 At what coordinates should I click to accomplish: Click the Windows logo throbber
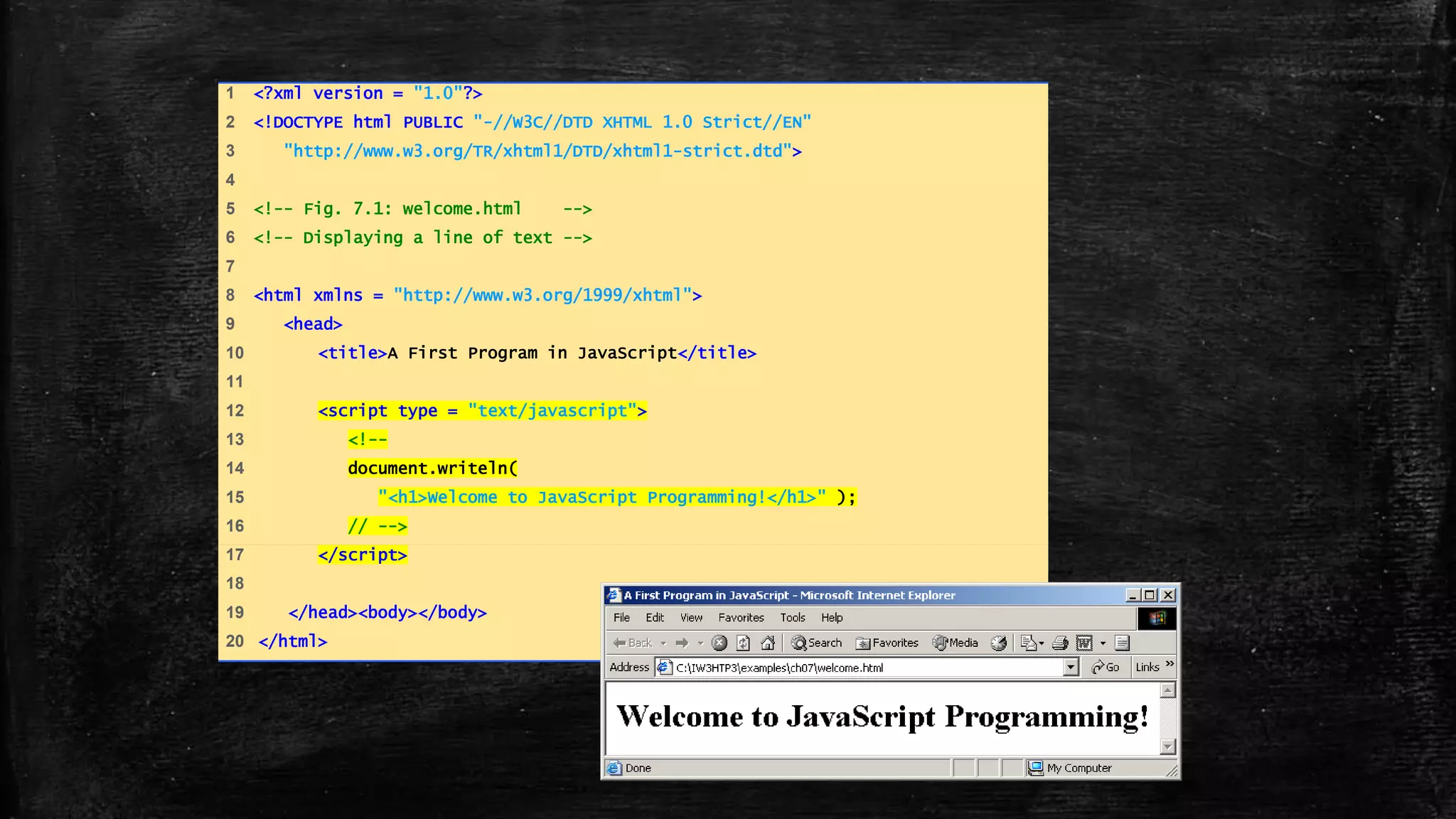(x=1157, y=619)
